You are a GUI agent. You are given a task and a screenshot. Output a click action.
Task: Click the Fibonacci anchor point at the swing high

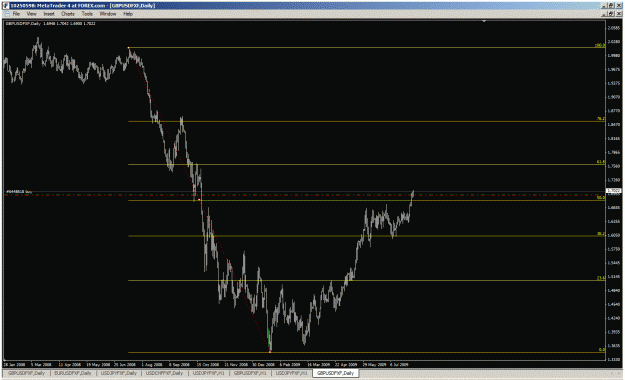pyautogui.click(x=128, y=48)
